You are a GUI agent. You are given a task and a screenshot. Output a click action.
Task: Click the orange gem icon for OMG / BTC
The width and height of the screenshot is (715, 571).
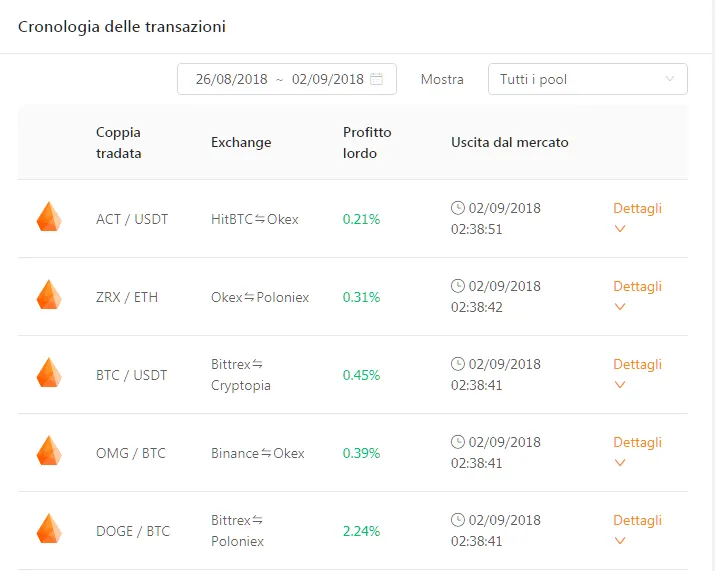coord(49,451)
